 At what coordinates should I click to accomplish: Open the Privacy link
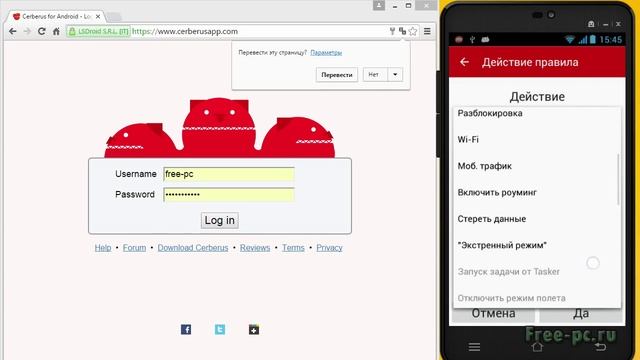click(x=329, y=248)
